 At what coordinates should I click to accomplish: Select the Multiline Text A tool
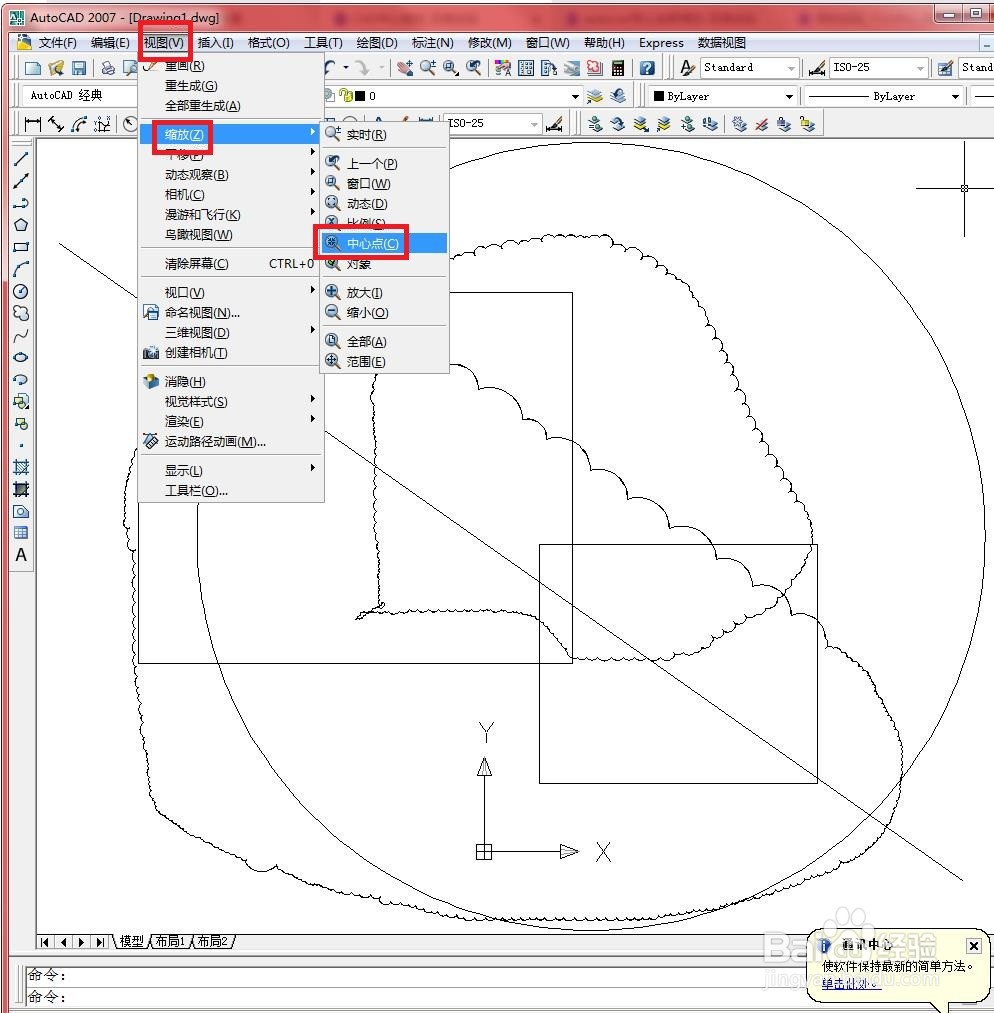(x=21, y=555)
